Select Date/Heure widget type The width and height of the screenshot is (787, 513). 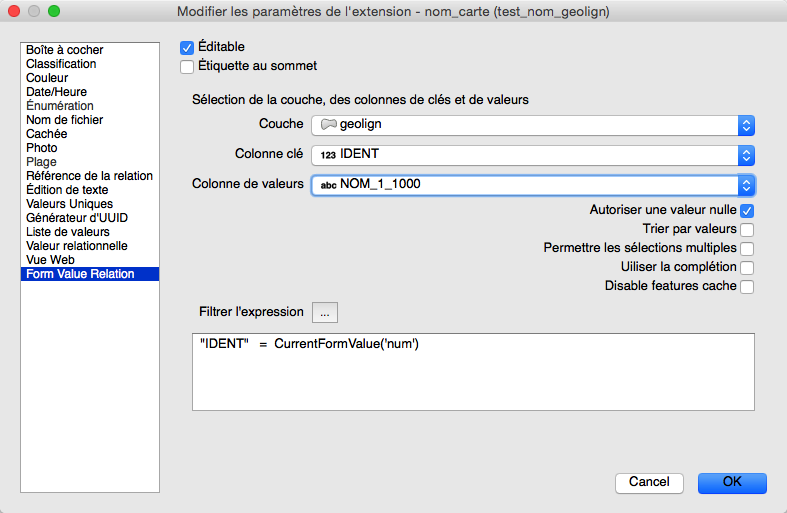tap(56, 92)
